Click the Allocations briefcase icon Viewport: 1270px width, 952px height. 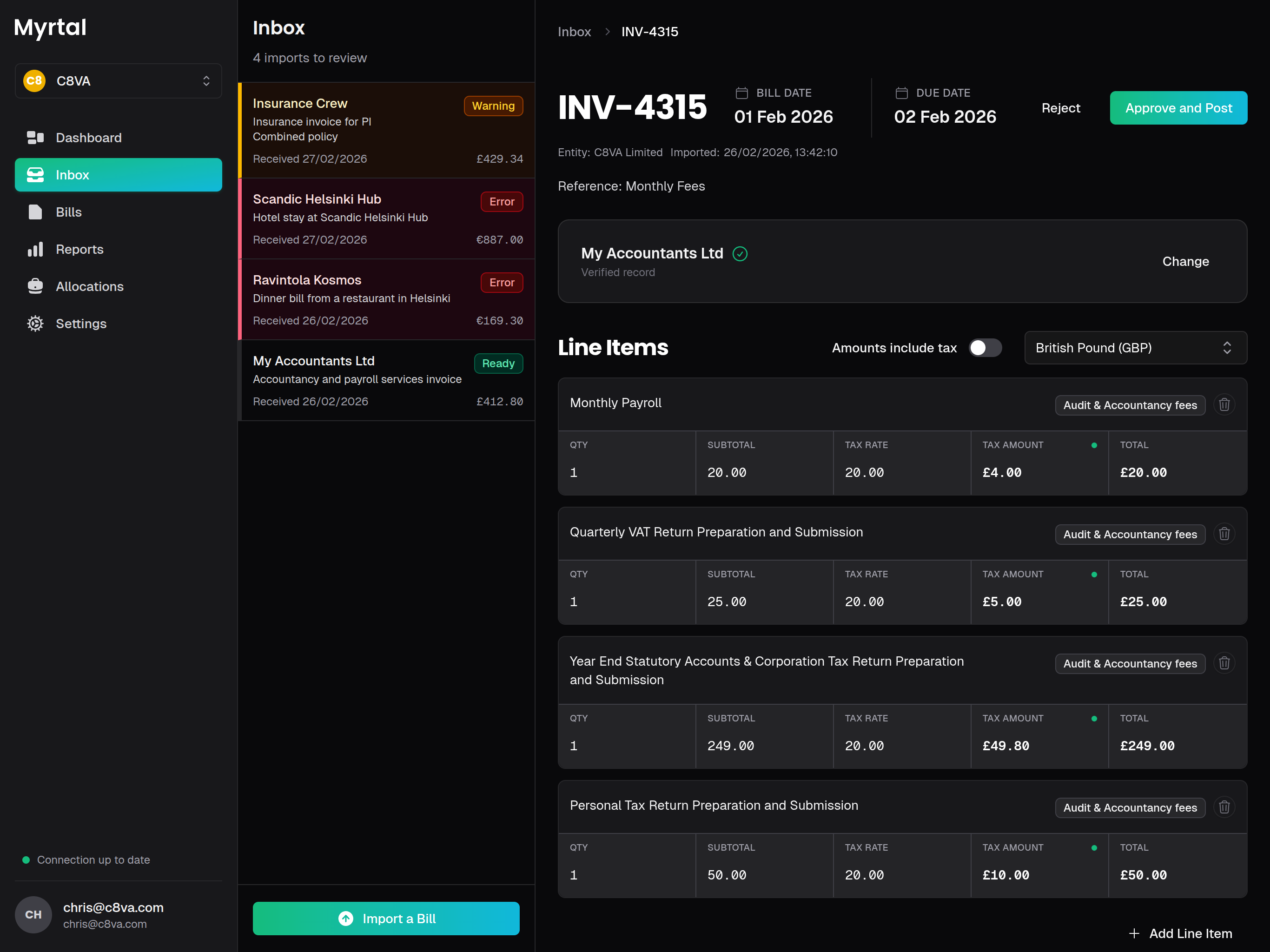coord(35,286)
